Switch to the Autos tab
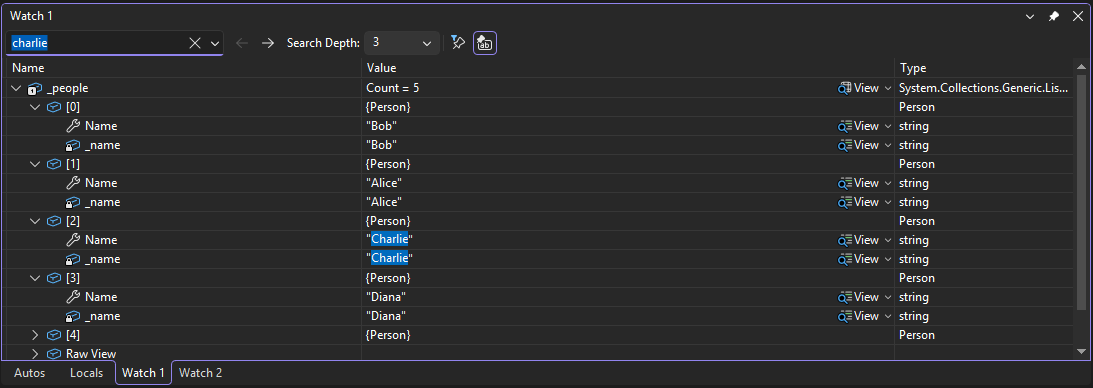The height and width of the screenshot is (388, 1093). [x=29, y=373]
